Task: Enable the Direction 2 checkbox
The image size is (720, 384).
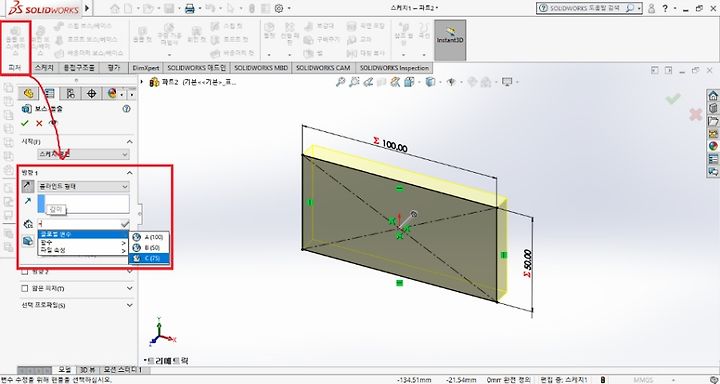Action: (x=25, y=271)
